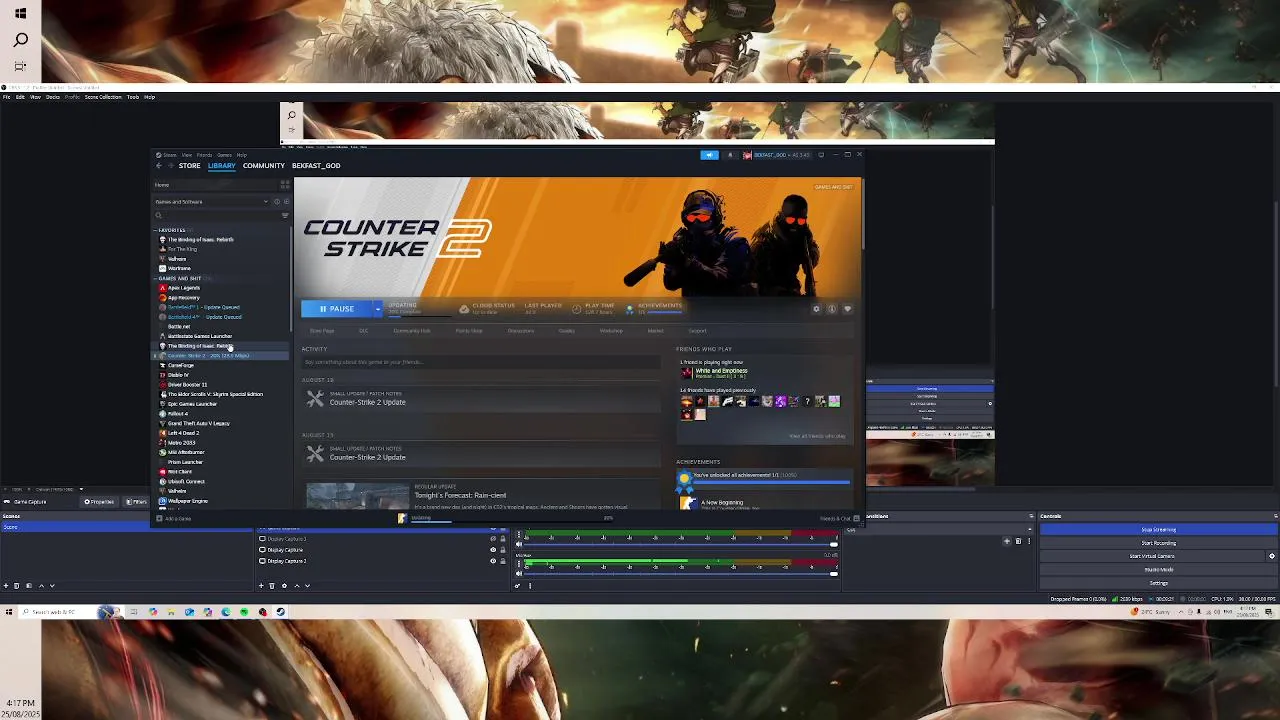Lock the Display Capture 2 source
Screen dimensions: 1280x720
pyautogui.click(x=502, y=561)
